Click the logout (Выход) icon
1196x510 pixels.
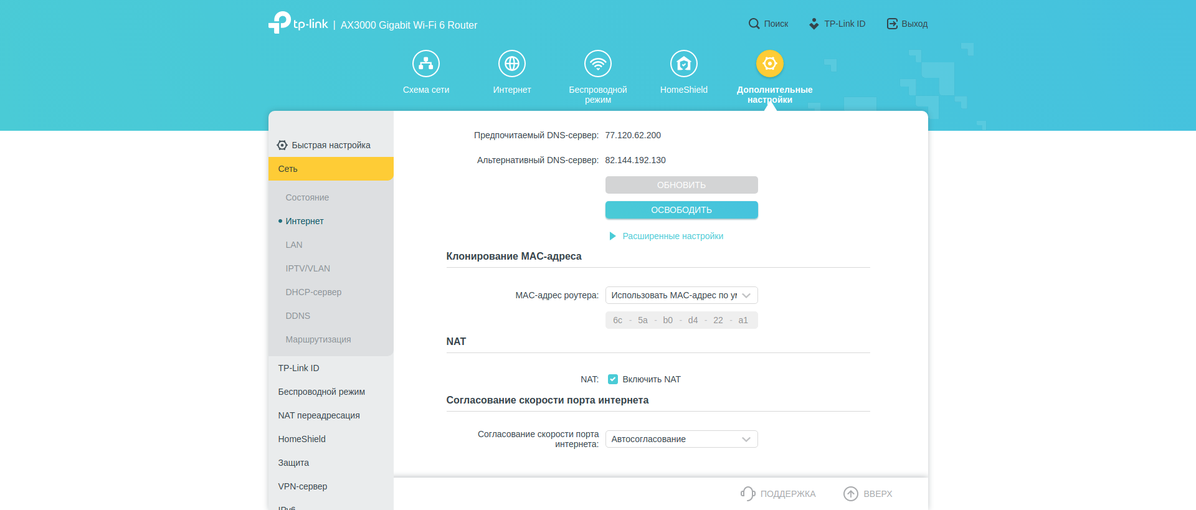[892, 24]
